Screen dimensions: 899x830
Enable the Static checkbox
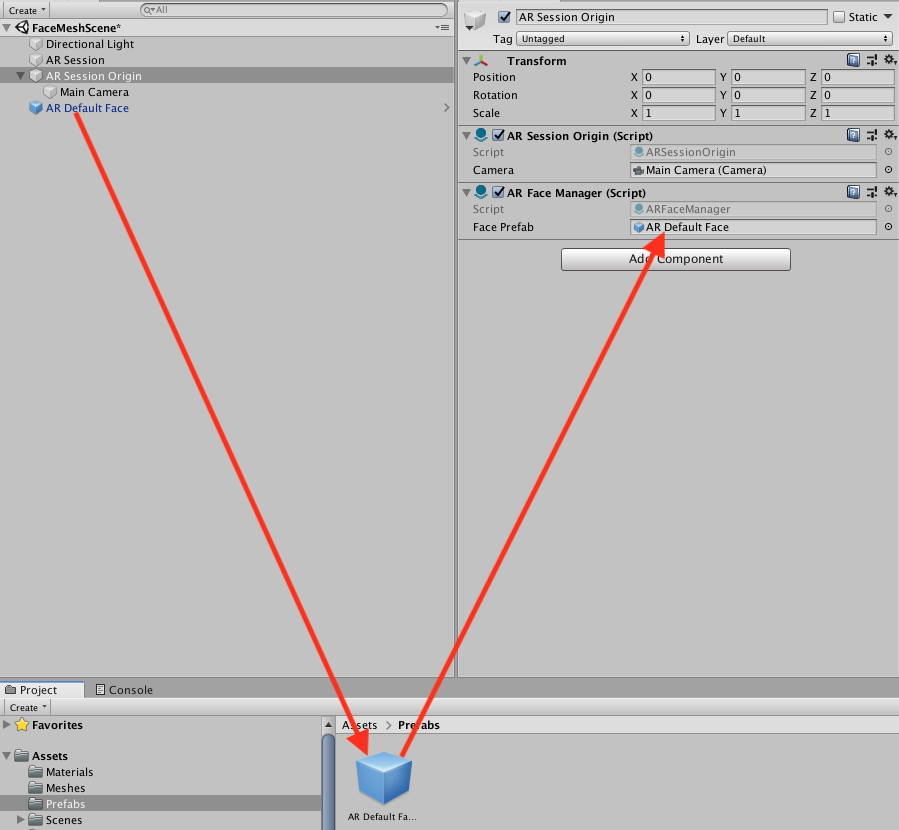click(x=839, y=17)
